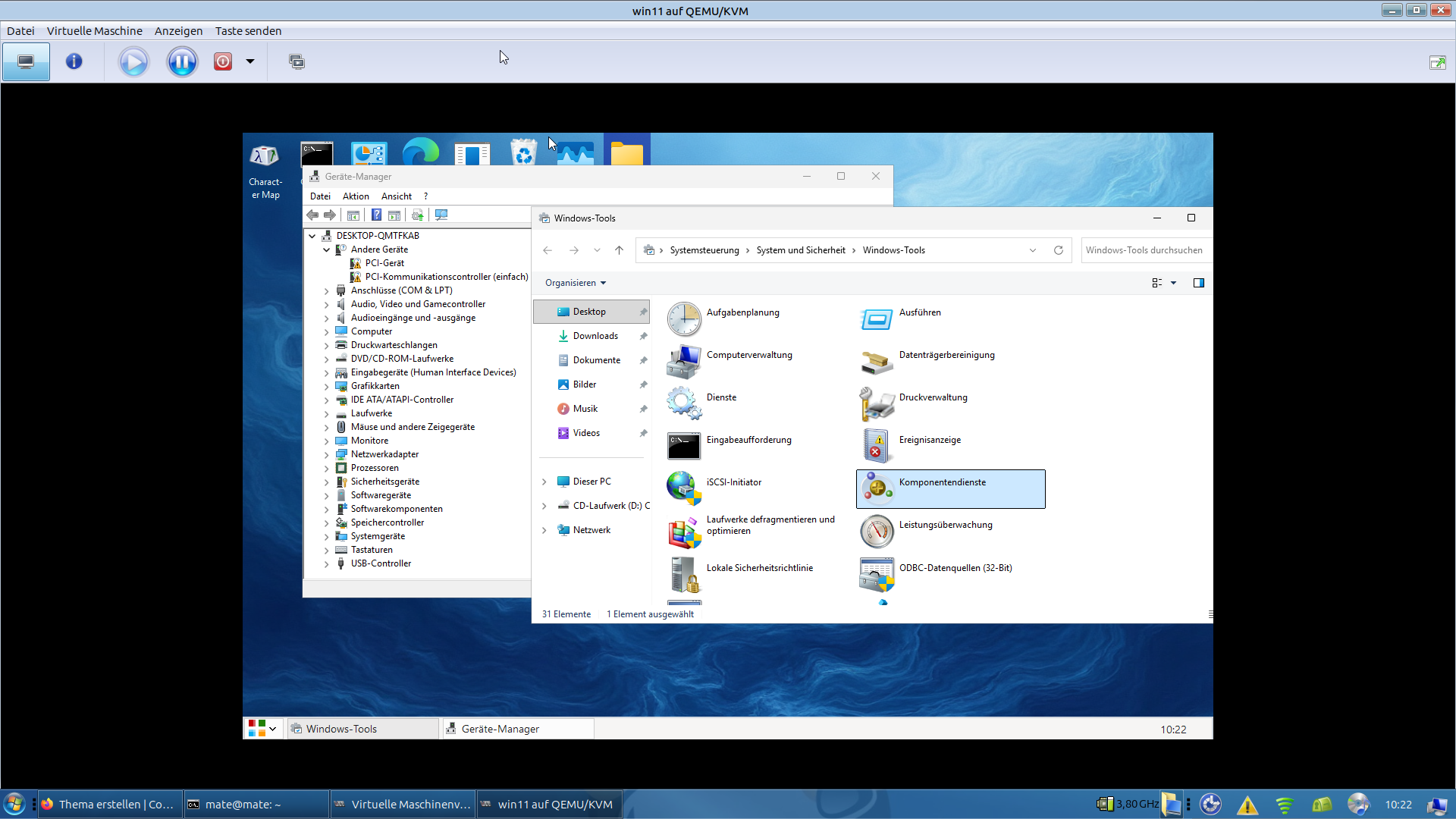Open Datei menu in QEMU window
This screenshot has width=1456, height=819.
[x=20, y=31]
